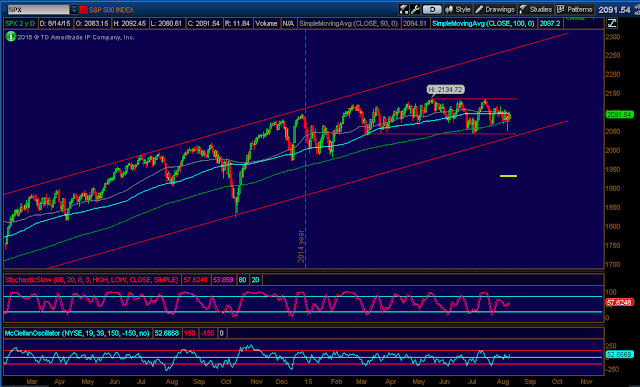The image size is (640, 387).
Task: Click the D timeframe button
Action: pyautogui.click(x=432, y=9)
